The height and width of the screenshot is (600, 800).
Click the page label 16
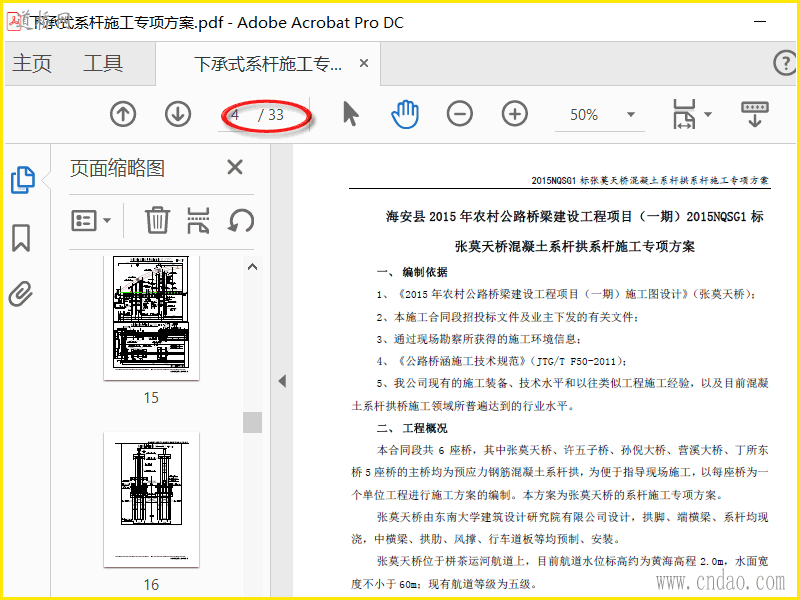(x=151, y=584)
